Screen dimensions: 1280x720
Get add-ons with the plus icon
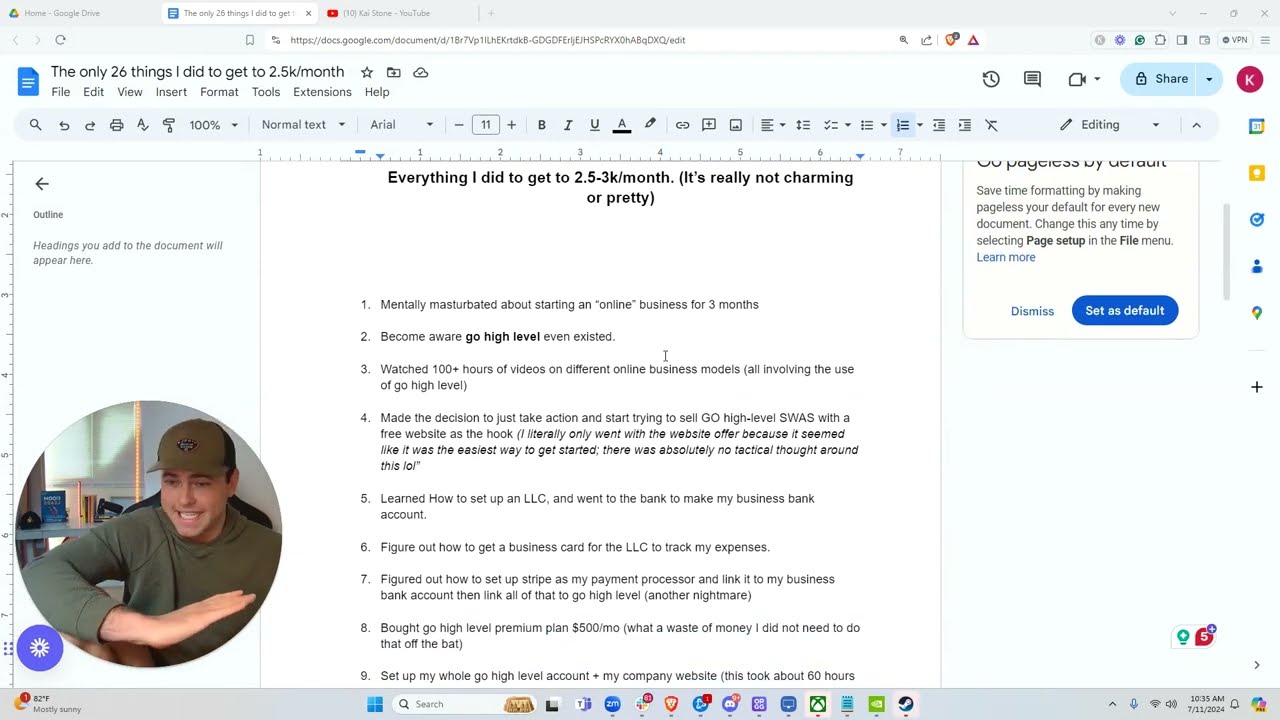coord(1257,387)
